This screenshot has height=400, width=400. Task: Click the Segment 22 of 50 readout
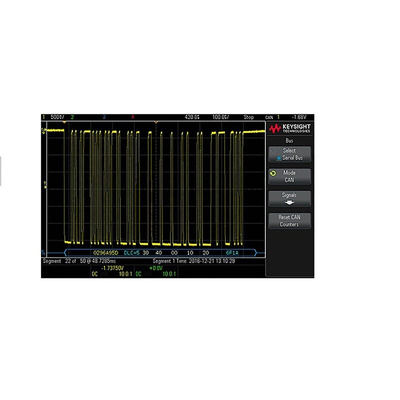79,261
